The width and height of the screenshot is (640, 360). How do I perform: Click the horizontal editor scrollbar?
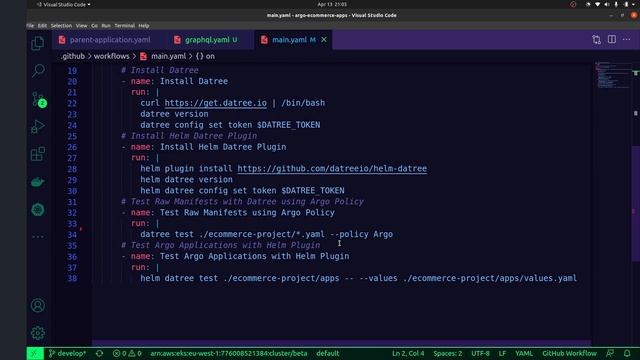tap(341, 343)
